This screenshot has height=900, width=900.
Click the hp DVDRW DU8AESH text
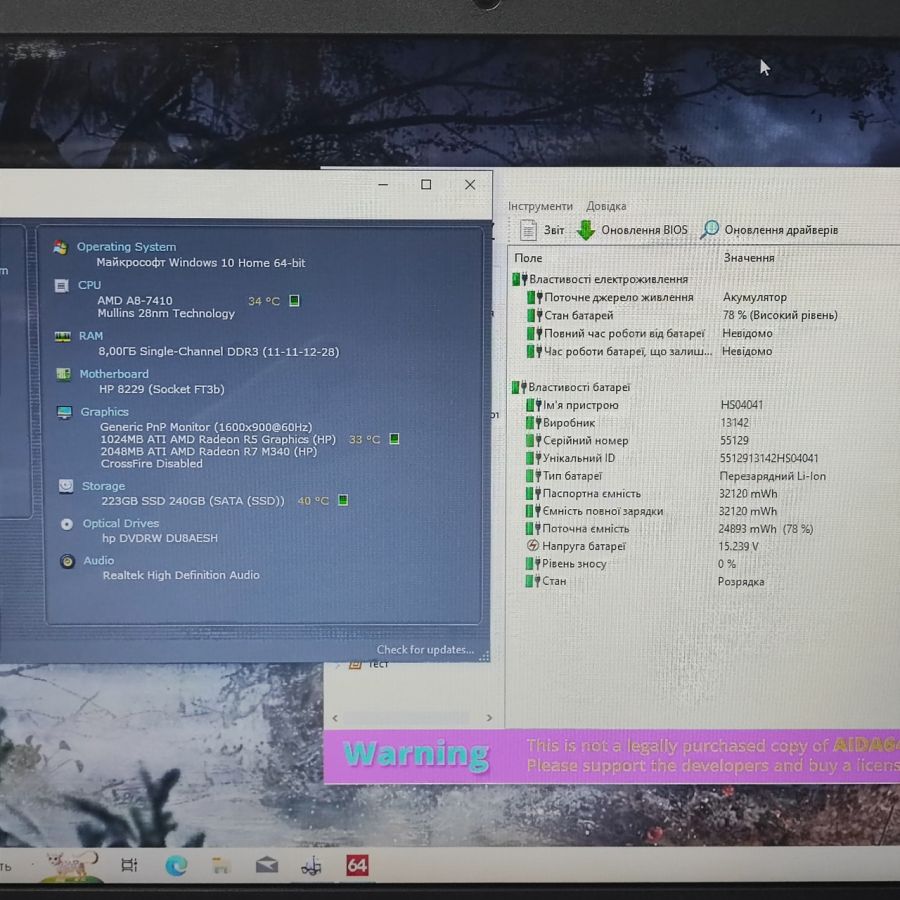pyautogui.click(x=160, y=538)
